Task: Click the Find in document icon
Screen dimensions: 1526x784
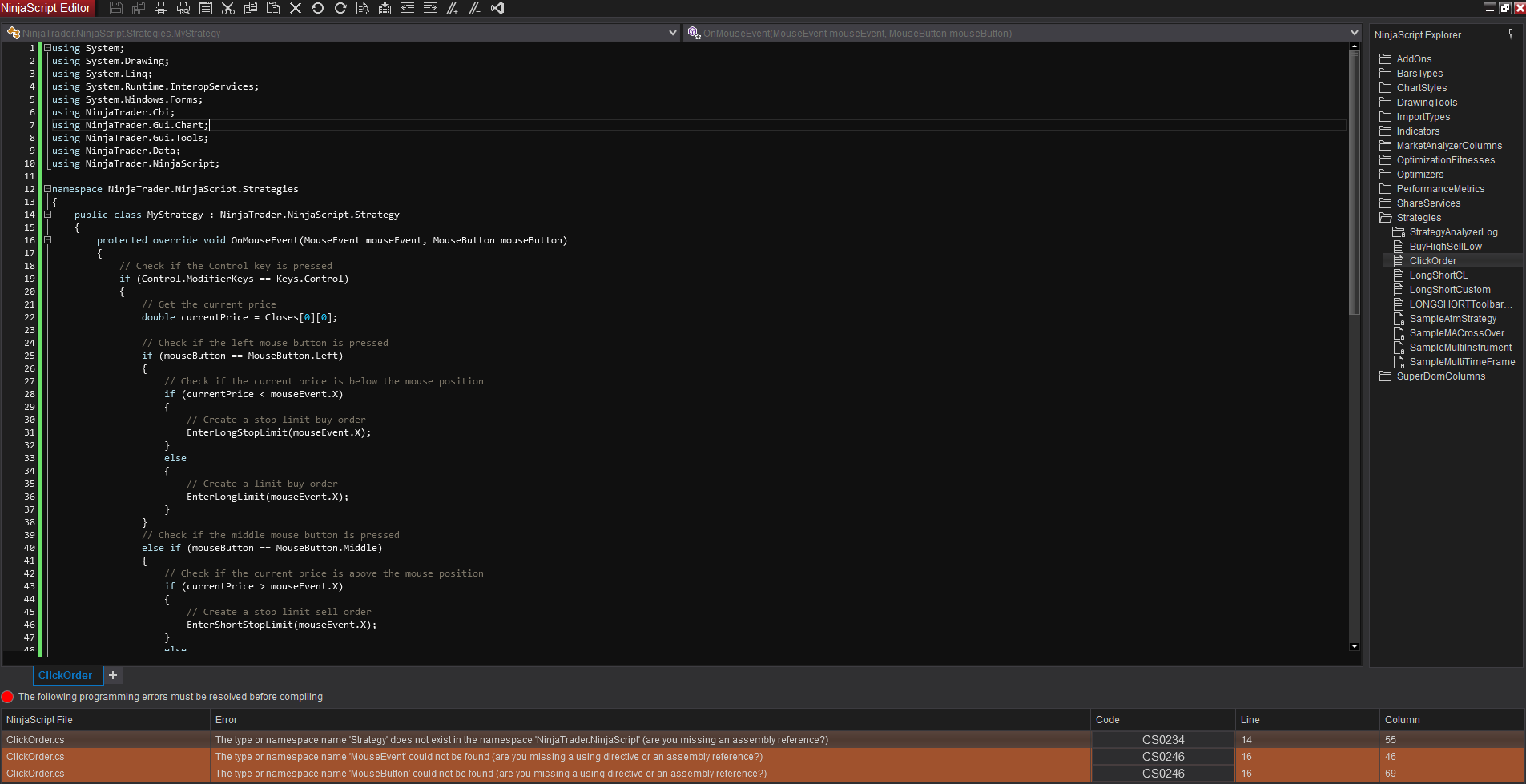Action: pos(363,8)
